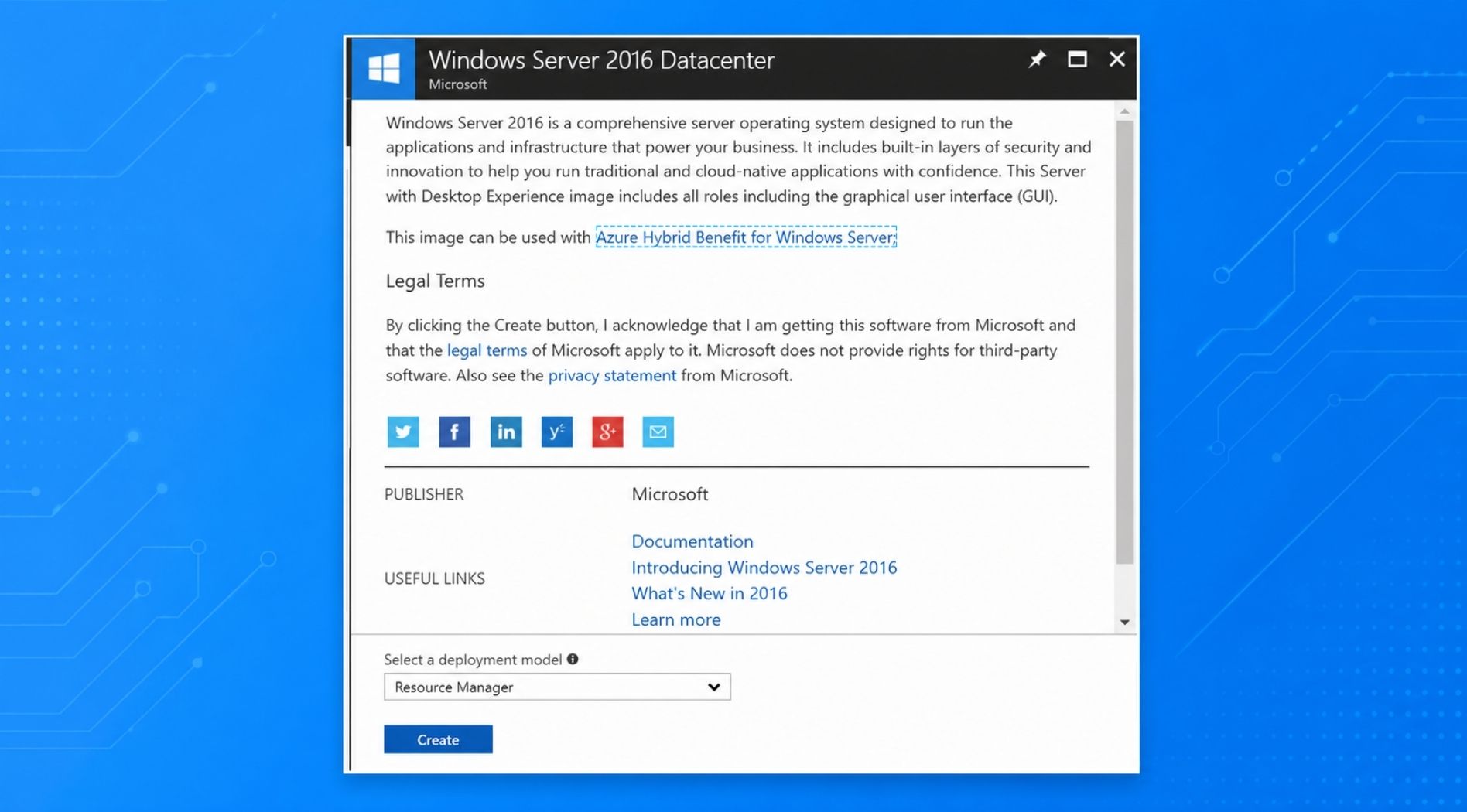Click the Microsoft publisher value
Image resolution: width=1467 pixels, height=812 pixels.
click(669, 494)
